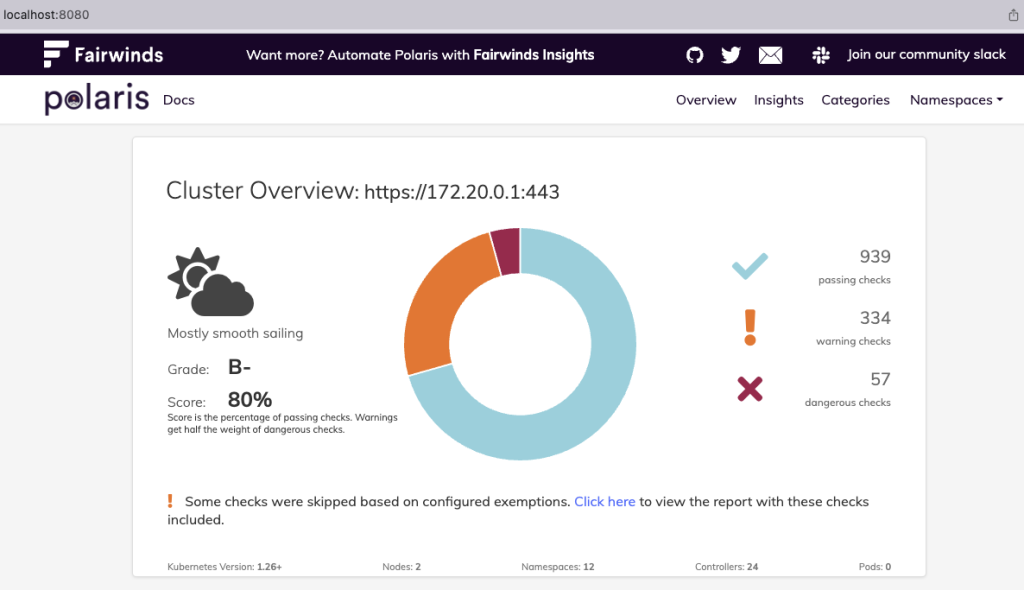Open the GitHub icon link
Viewport: 1024px width, 590px height.
pyautogui.click(x=695, y=55)
